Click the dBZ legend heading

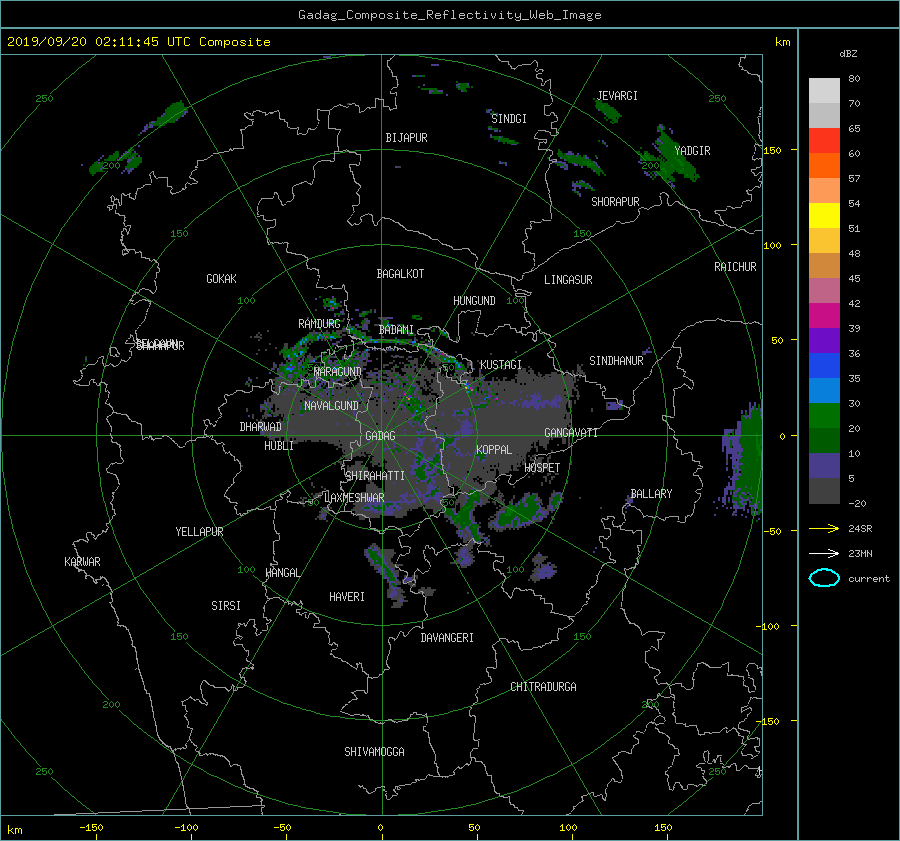coord(848,54)
